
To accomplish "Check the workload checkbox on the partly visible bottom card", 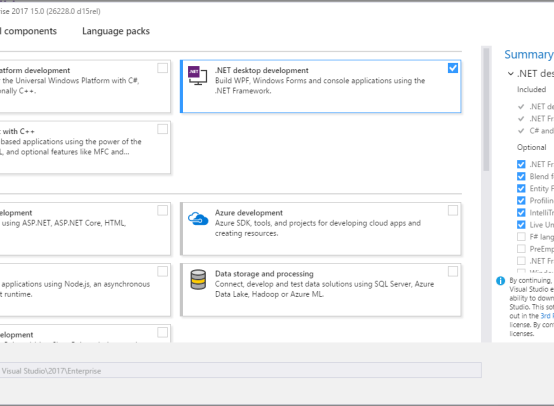I will tap(163, 333).
